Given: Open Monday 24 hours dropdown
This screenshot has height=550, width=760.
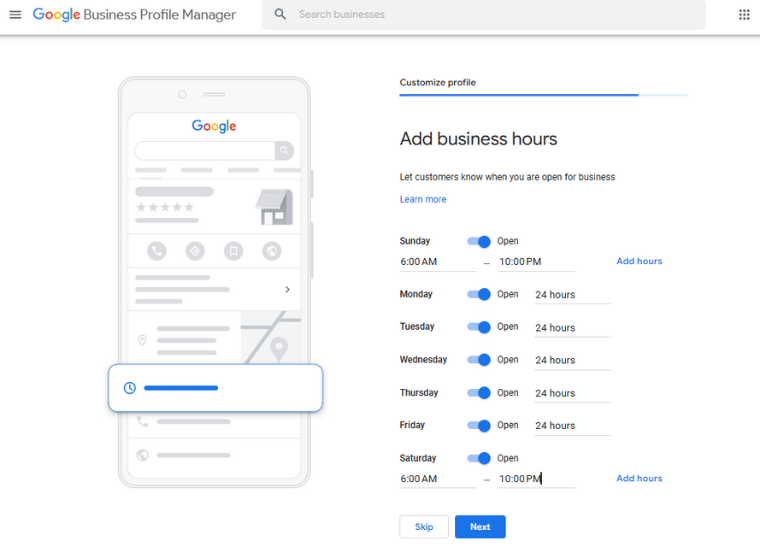Looking at the screenshot, I should click(572, 295).
